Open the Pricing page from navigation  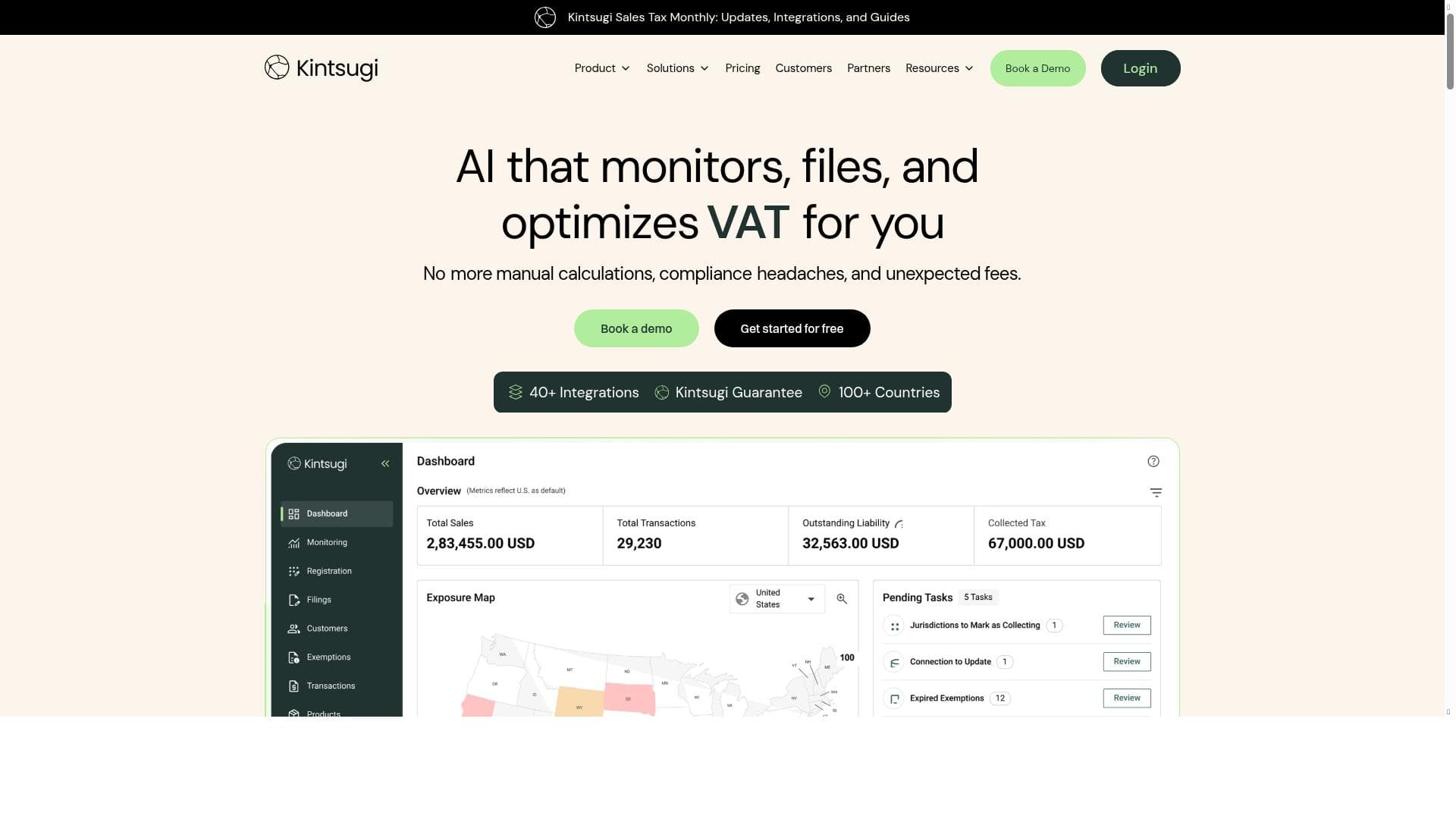click(742, 68)
